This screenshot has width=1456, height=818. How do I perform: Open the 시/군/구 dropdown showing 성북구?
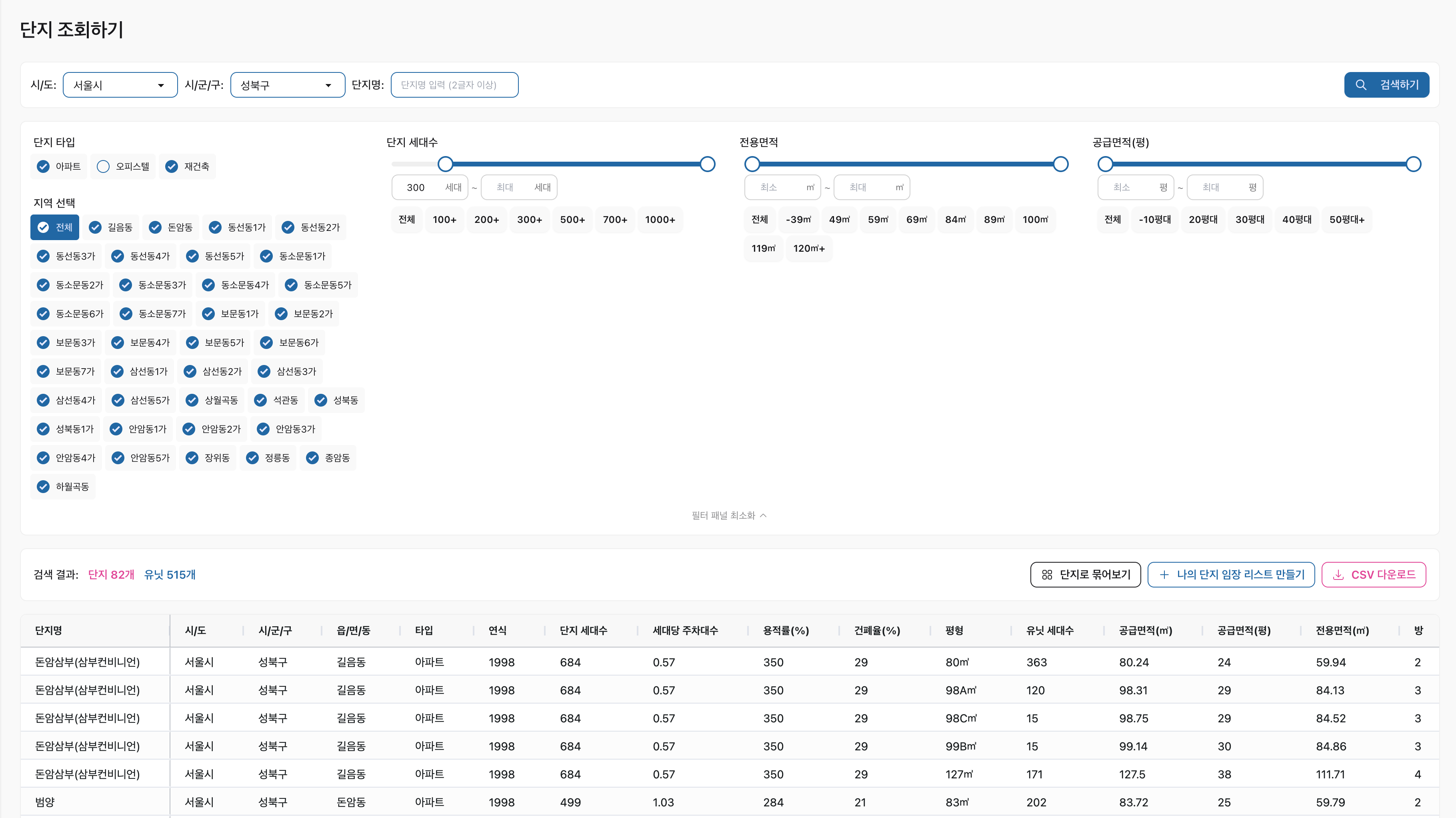click(x=287, y=85)
